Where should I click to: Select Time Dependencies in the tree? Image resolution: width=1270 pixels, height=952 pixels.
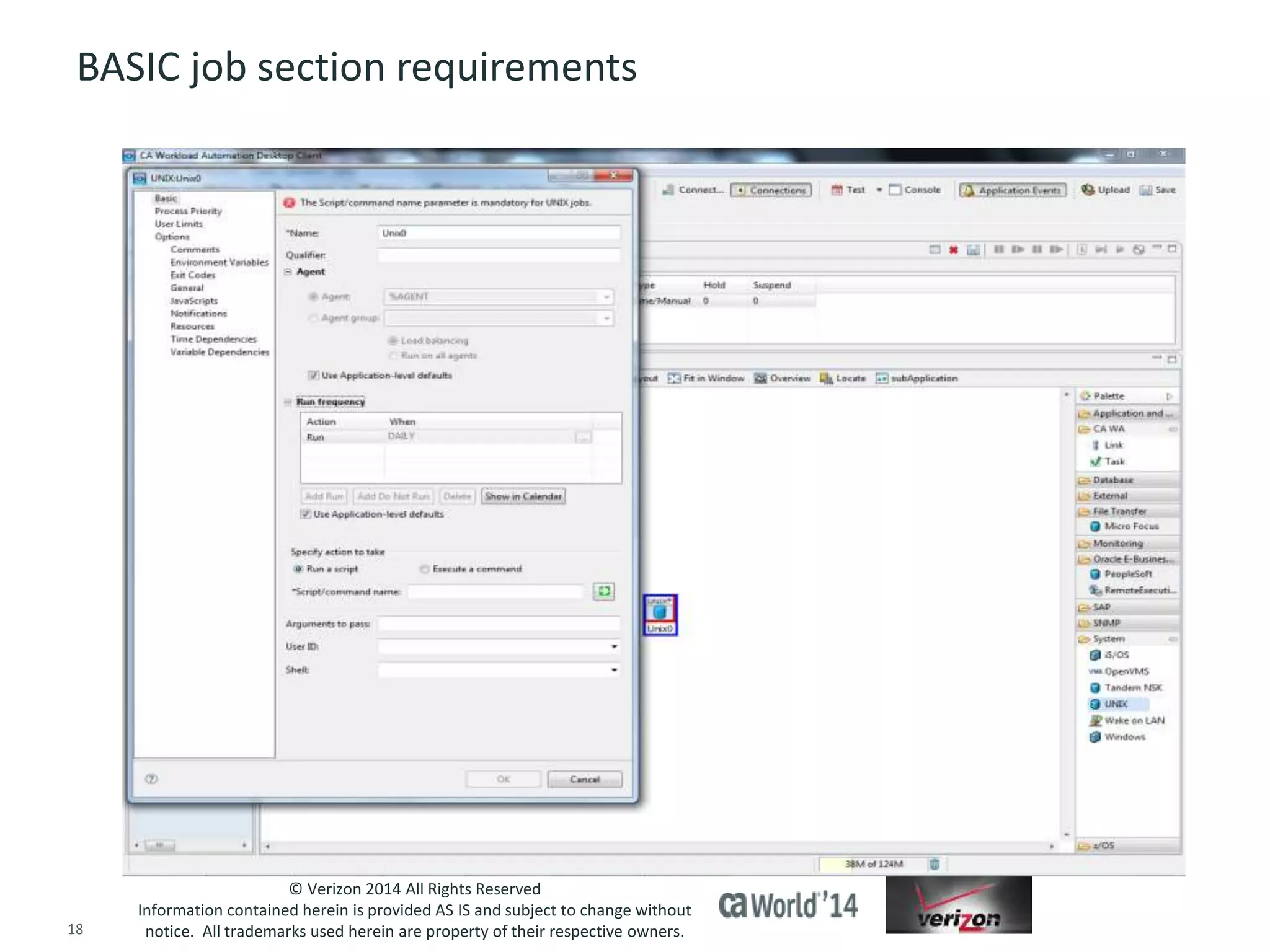(213, 339)
